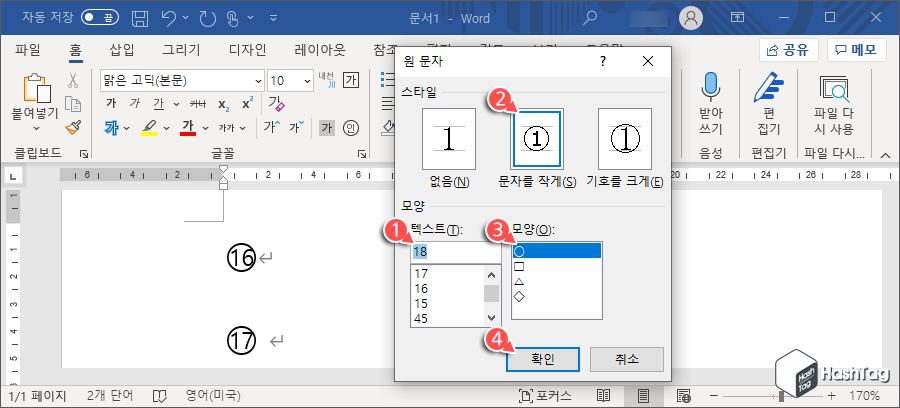Click the phonetic guide icon
This screenshot has height=408, width=900.
click(327, 80)
